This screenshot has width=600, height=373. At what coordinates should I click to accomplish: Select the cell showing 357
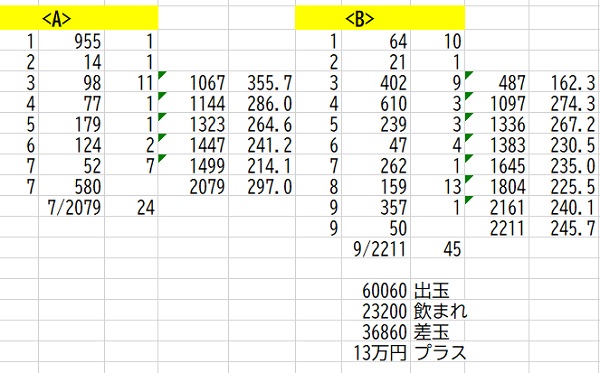tap(376, 207)
